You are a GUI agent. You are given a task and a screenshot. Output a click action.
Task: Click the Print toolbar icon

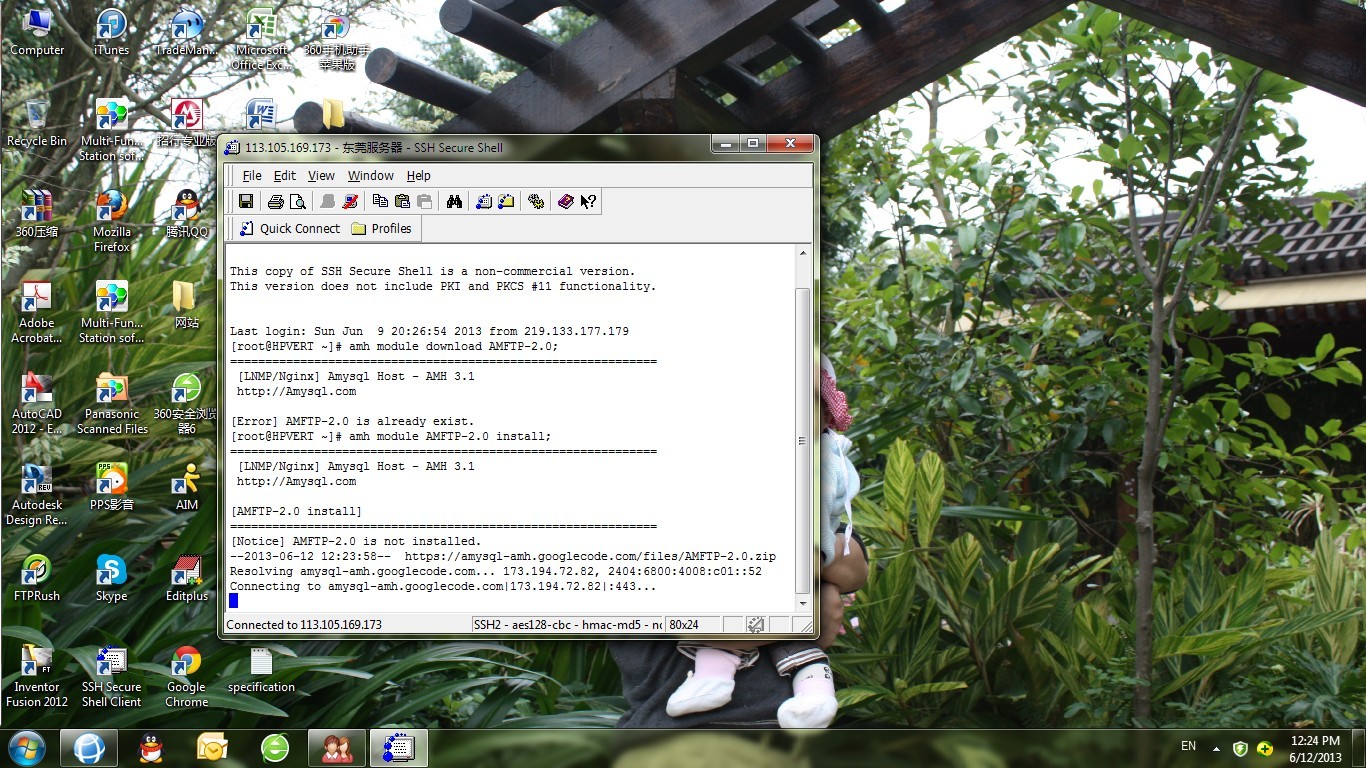click(x=275, y=201)
